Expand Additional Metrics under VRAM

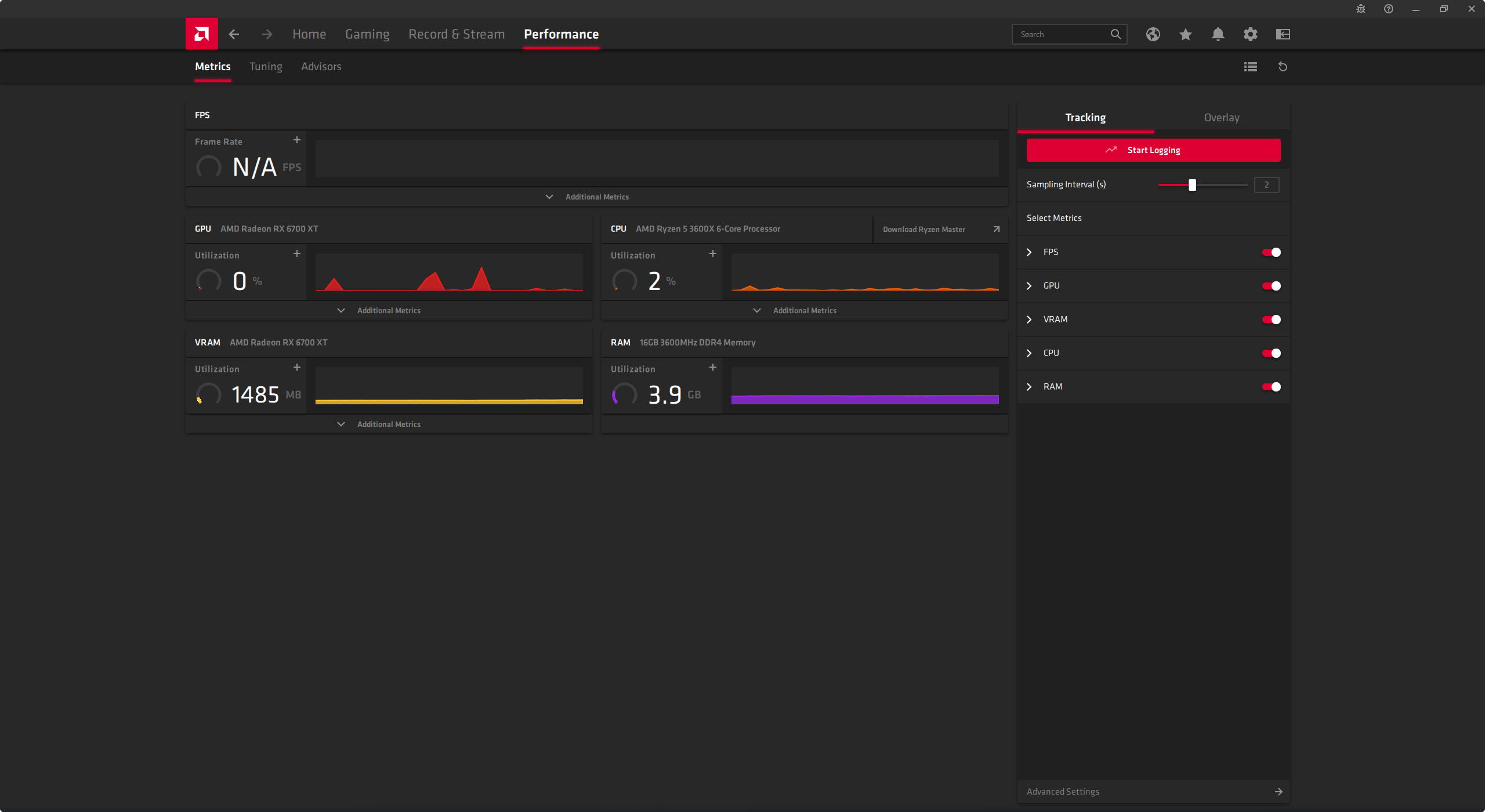[x=389, y=424]
